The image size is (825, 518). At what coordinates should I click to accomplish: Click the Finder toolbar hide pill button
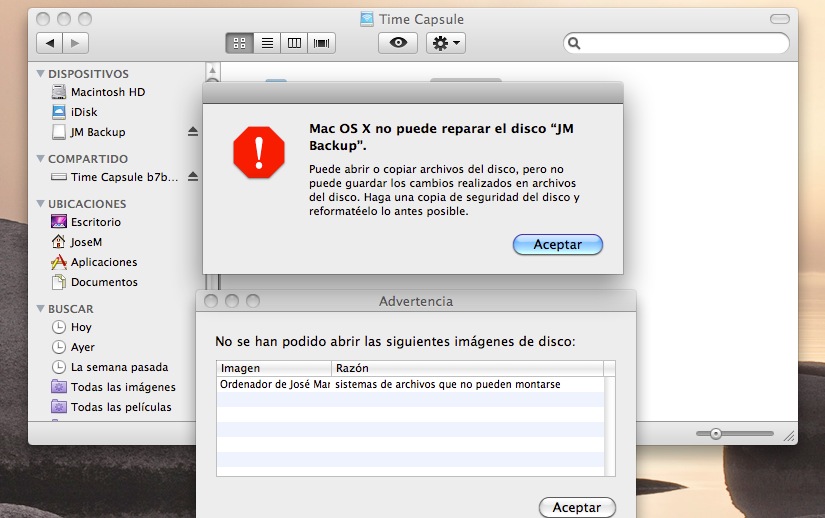(779, 19)
